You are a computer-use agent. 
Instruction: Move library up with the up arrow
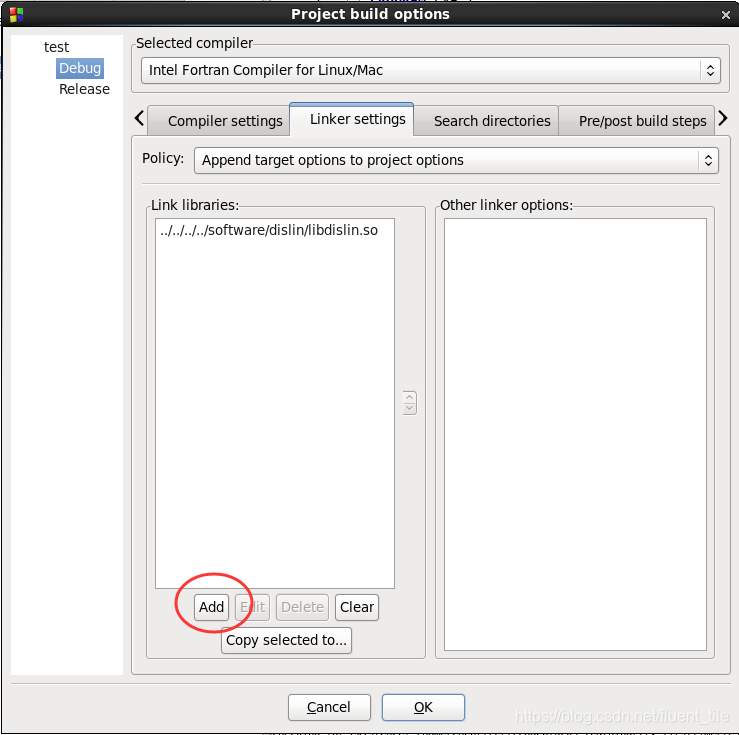(410, 397)
